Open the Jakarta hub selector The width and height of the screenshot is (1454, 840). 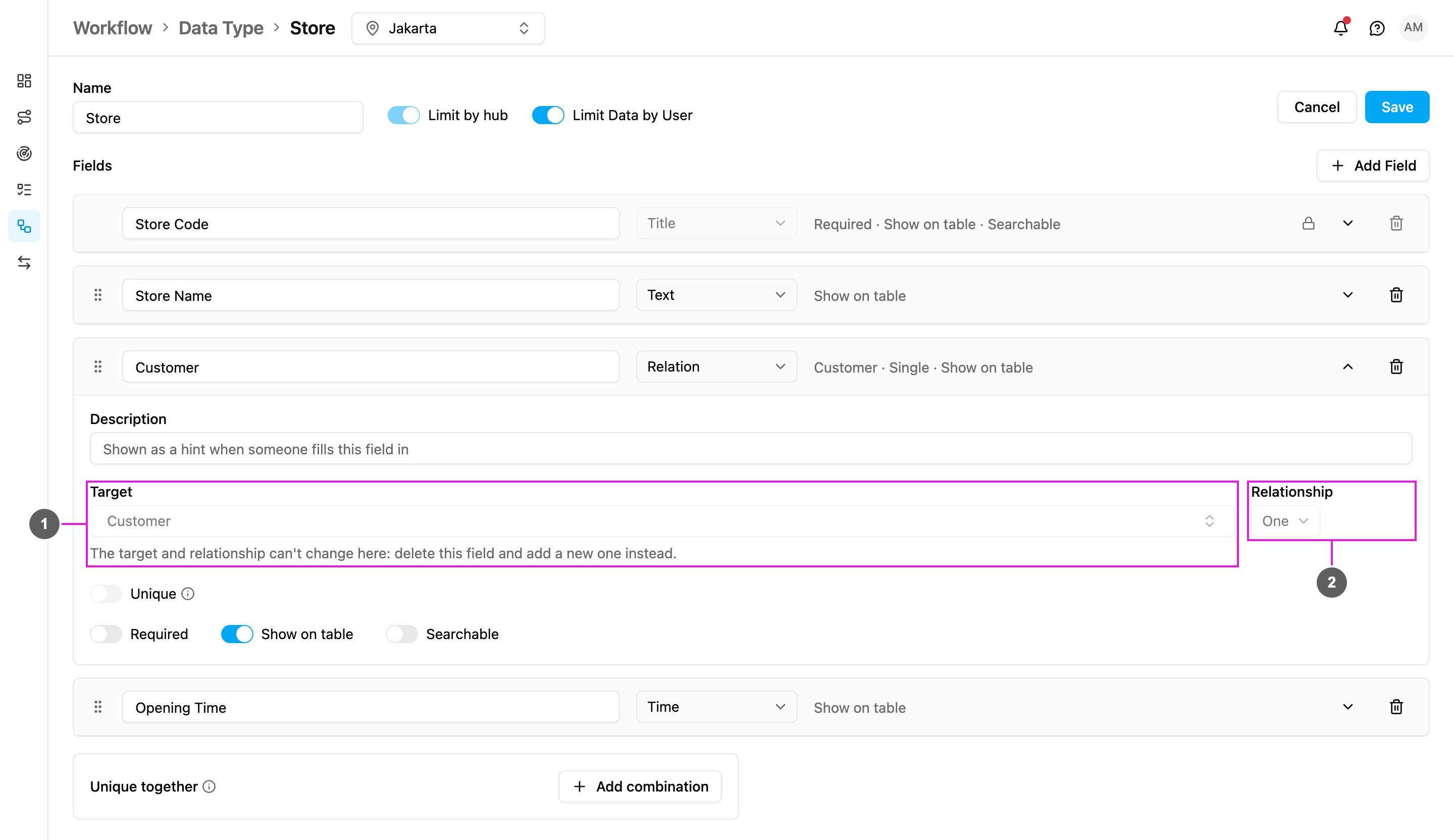click(448, 28)
